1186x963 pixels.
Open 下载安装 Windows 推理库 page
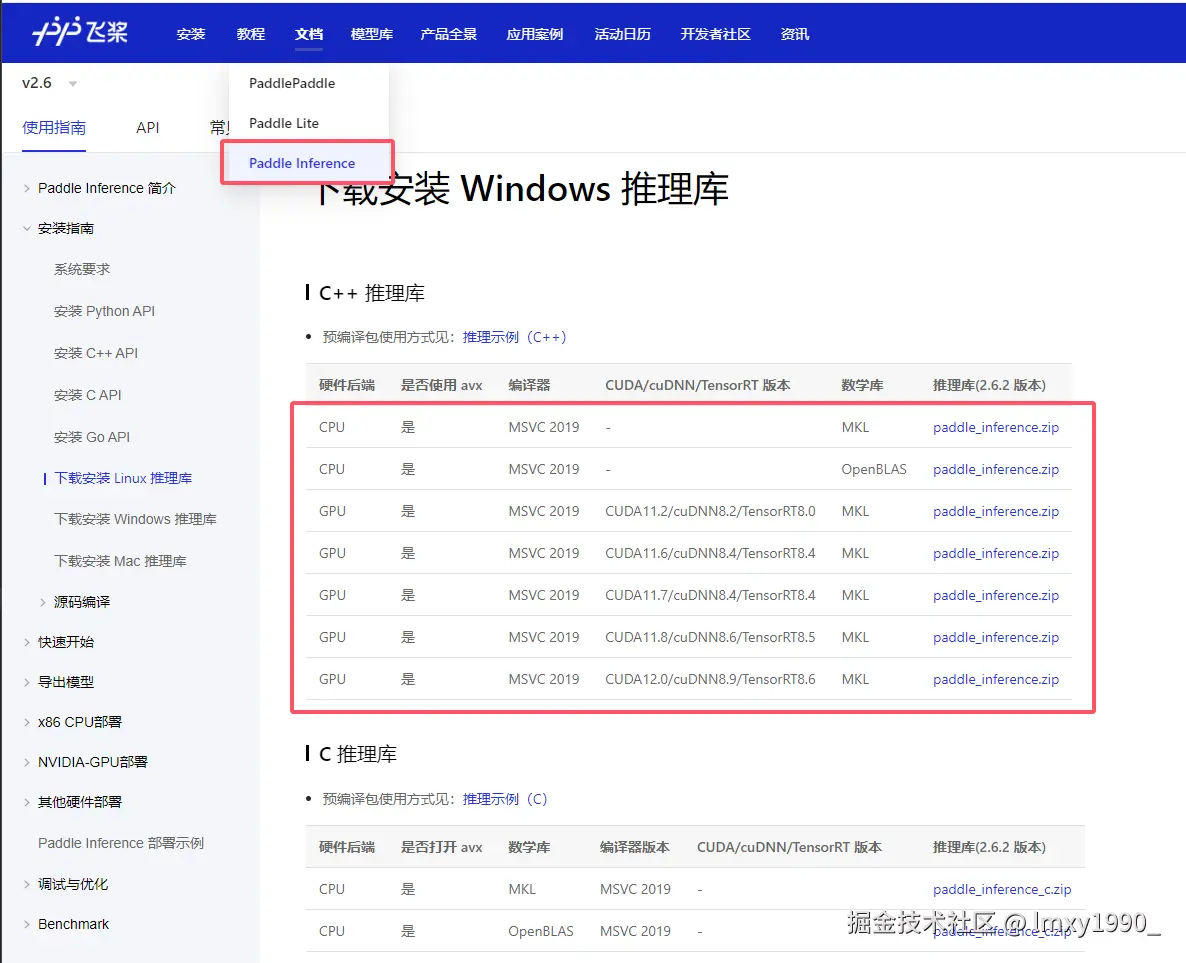[x=135, y=519]
